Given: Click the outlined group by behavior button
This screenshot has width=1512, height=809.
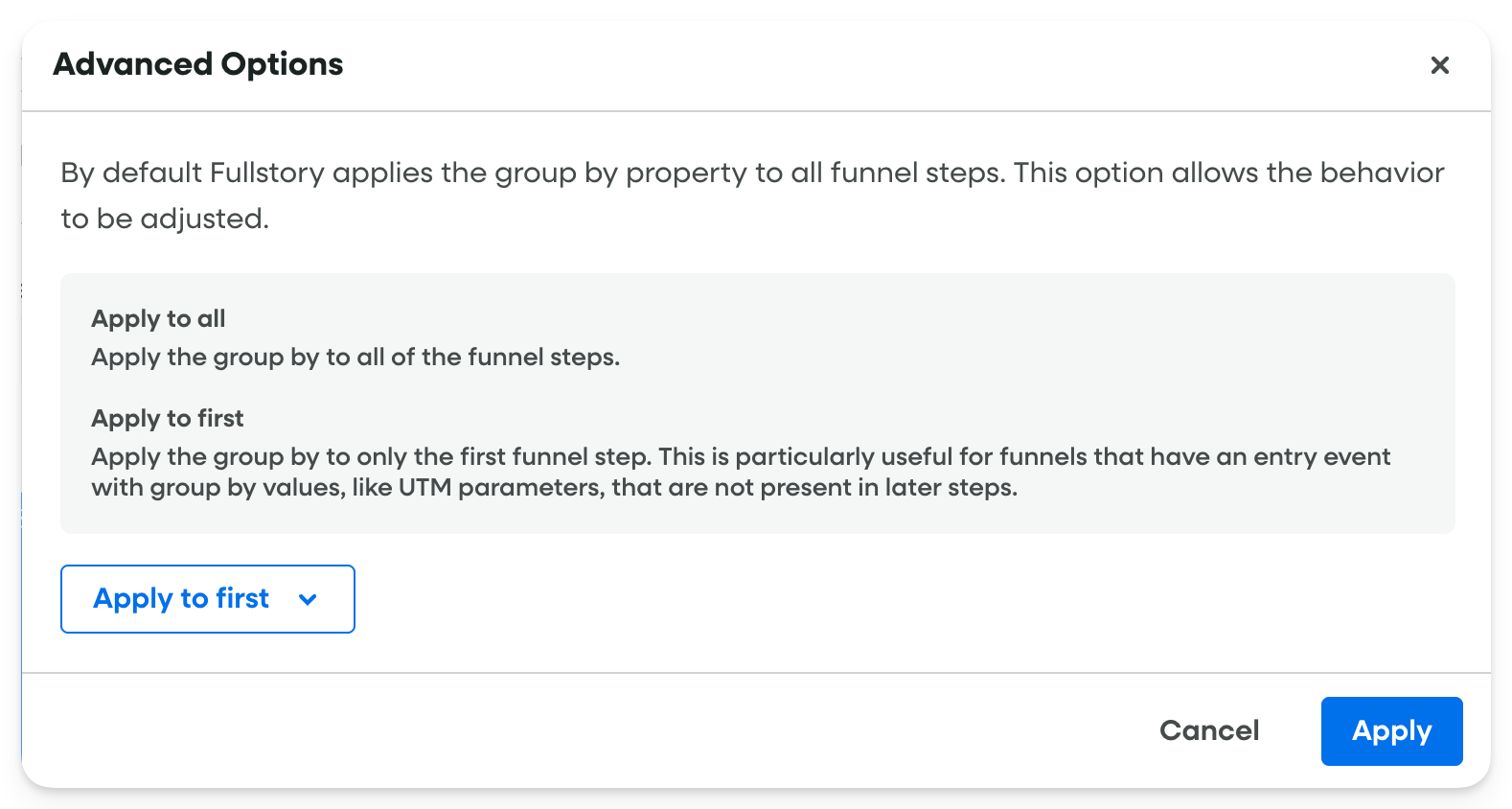Looking at the screenshot, I should [207, 599].
